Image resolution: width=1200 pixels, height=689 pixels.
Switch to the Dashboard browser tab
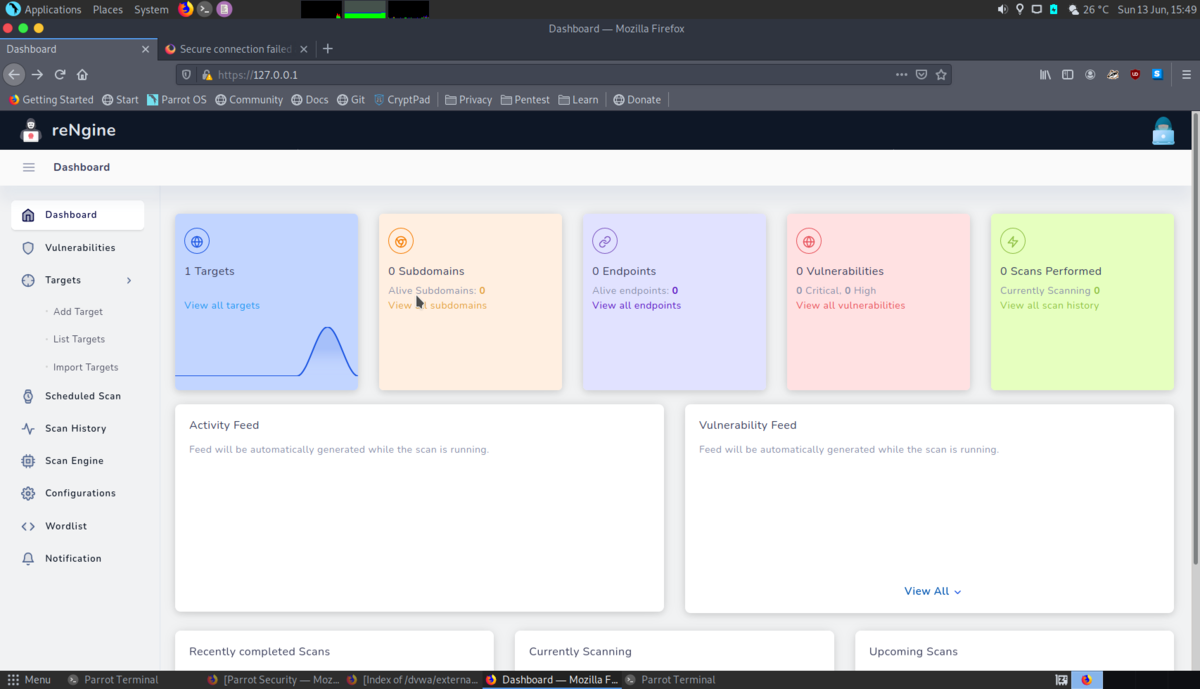78,49
